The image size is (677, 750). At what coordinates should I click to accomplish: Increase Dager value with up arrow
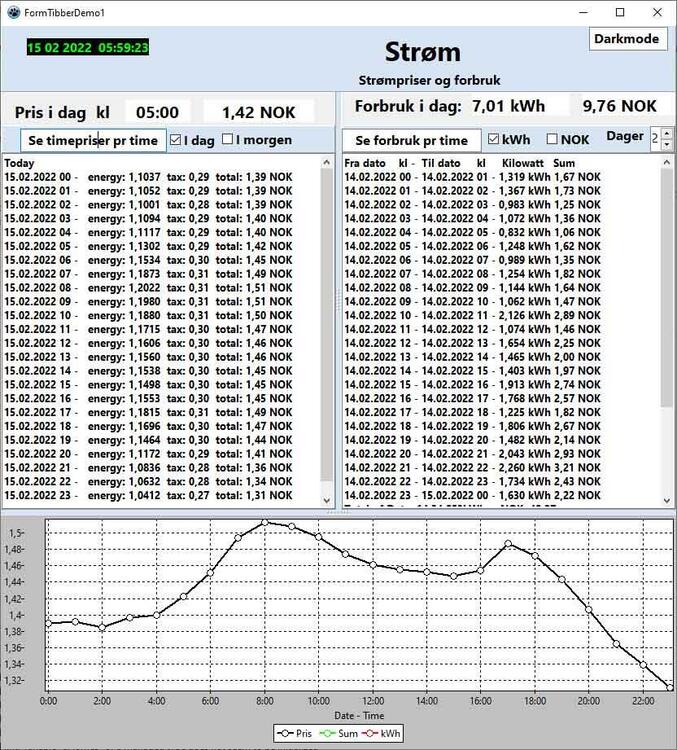[666, 133]
